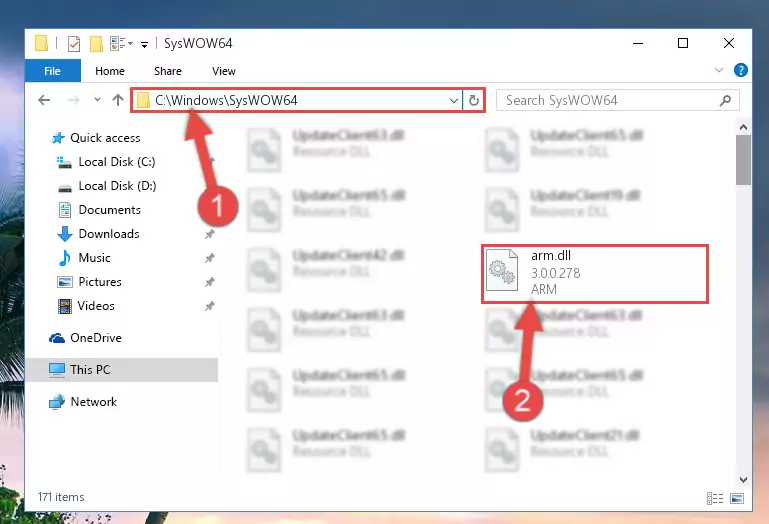Screen dimensions: 769x524
Task: Open the Share ribbon tab
Action: pyautogui.click(x=168, y=71)
